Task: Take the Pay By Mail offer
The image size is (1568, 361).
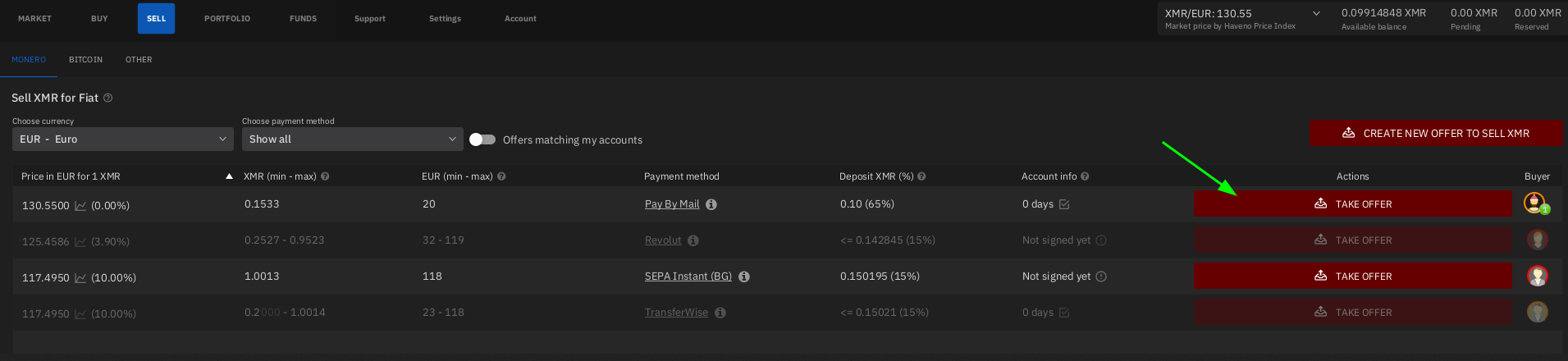Action: point(1352,204)
